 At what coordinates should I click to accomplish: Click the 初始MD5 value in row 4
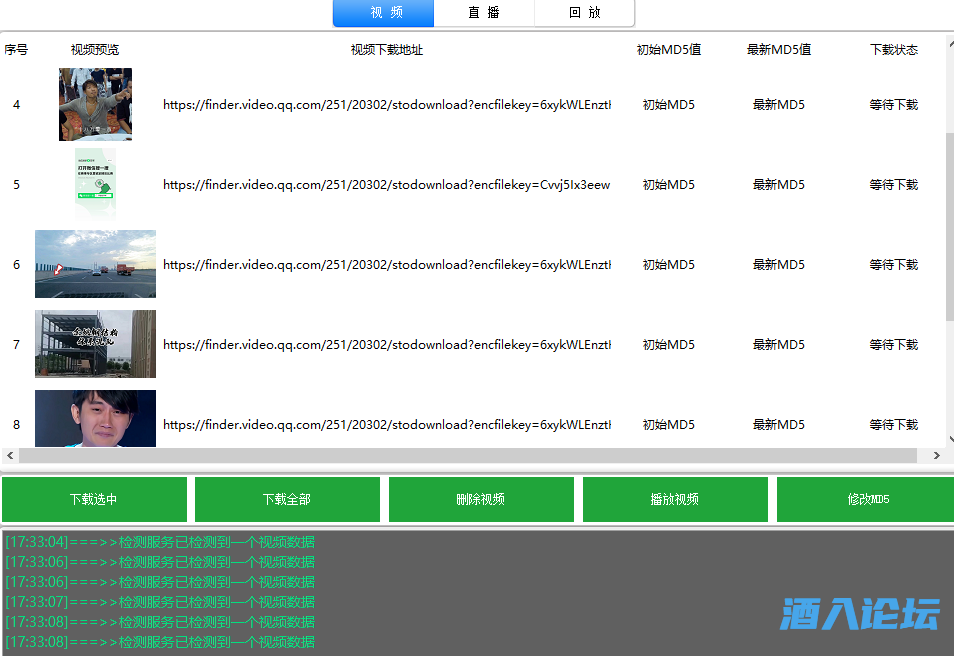(x=668, y=104)
